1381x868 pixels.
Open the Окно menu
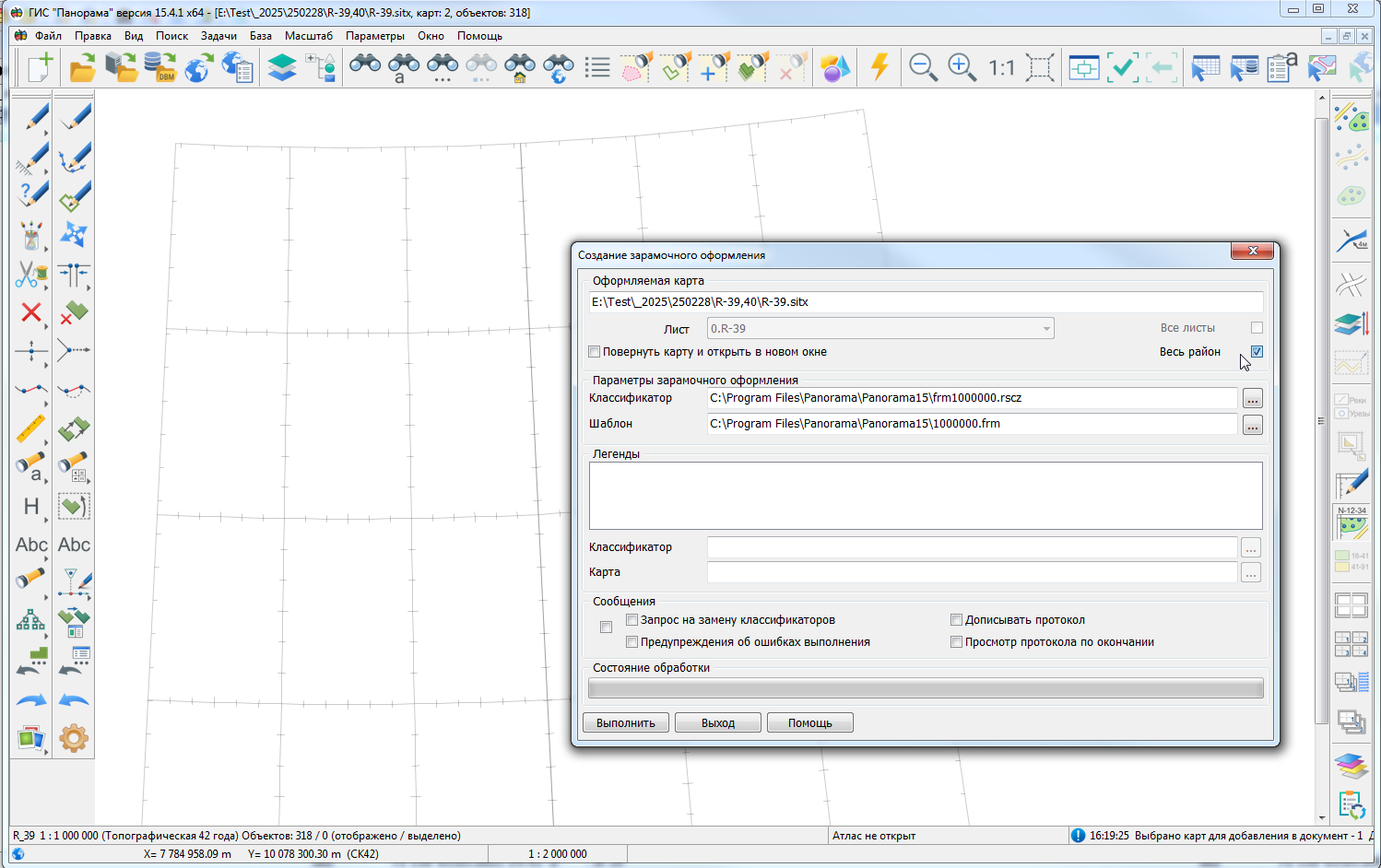(431, 36)
